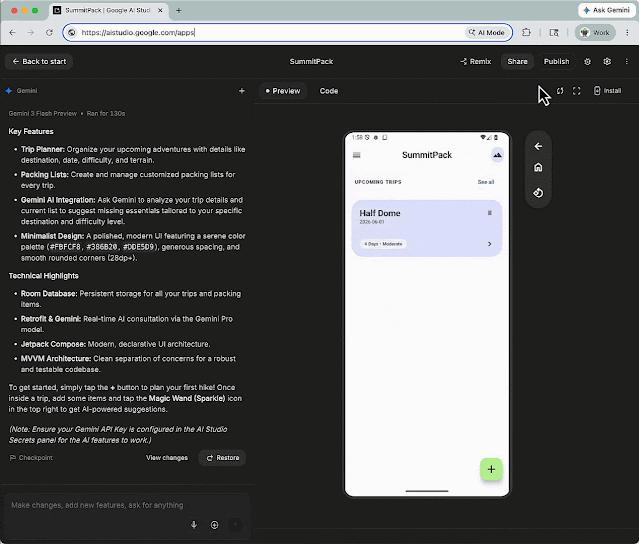Screen dimensions: 639x544
Task: Open the Work profile menu
Action: click(x=595, y=33)
